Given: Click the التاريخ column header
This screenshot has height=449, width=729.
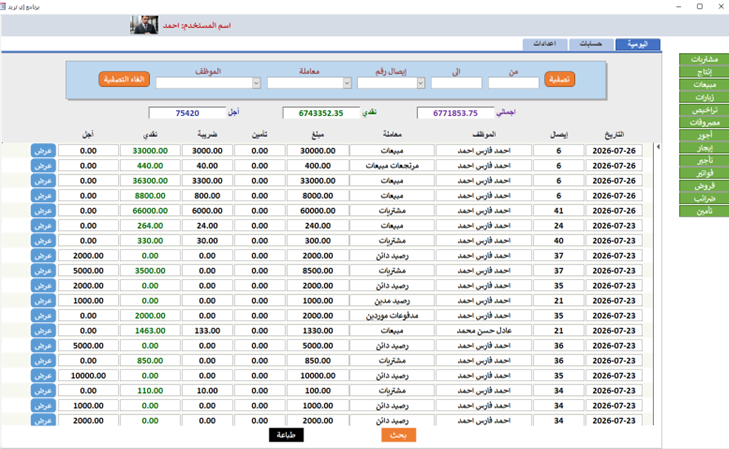Looking at the screenshot, I should [614, 134].
